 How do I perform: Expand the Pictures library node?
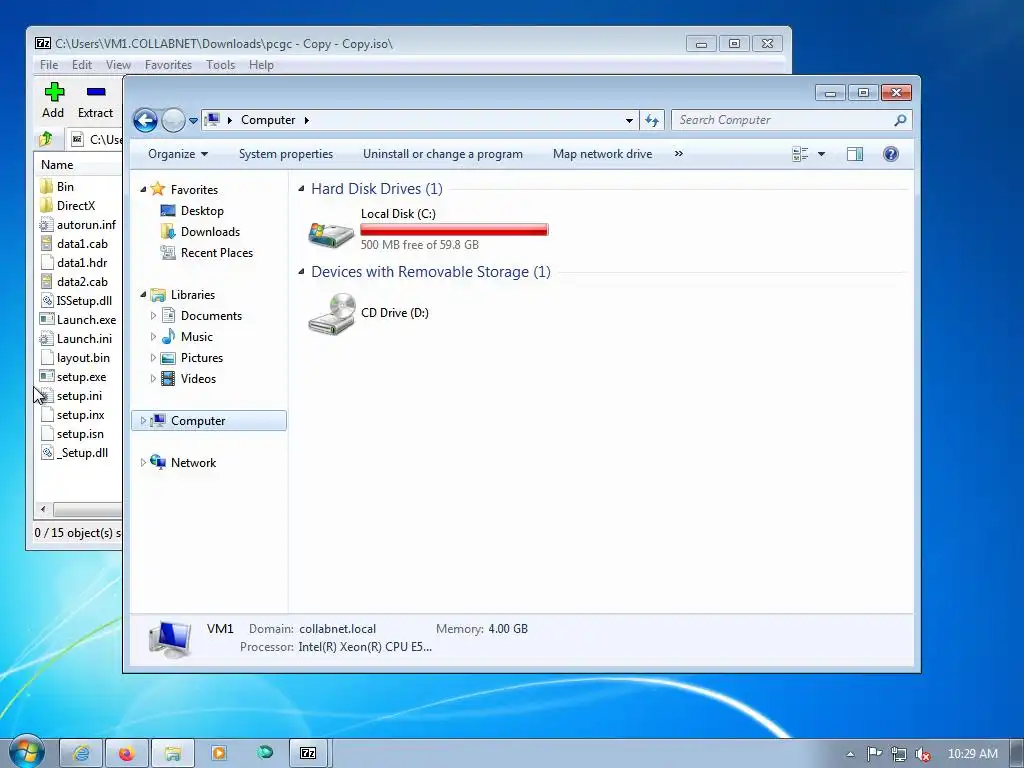(153, 358)
